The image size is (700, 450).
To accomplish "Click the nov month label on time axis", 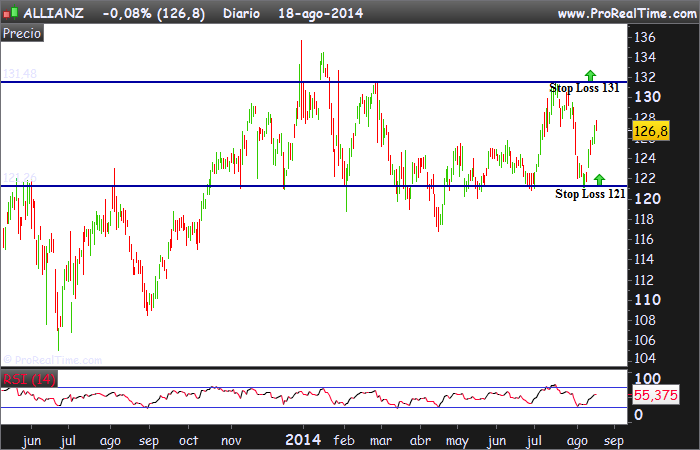I will pos(231,441).
